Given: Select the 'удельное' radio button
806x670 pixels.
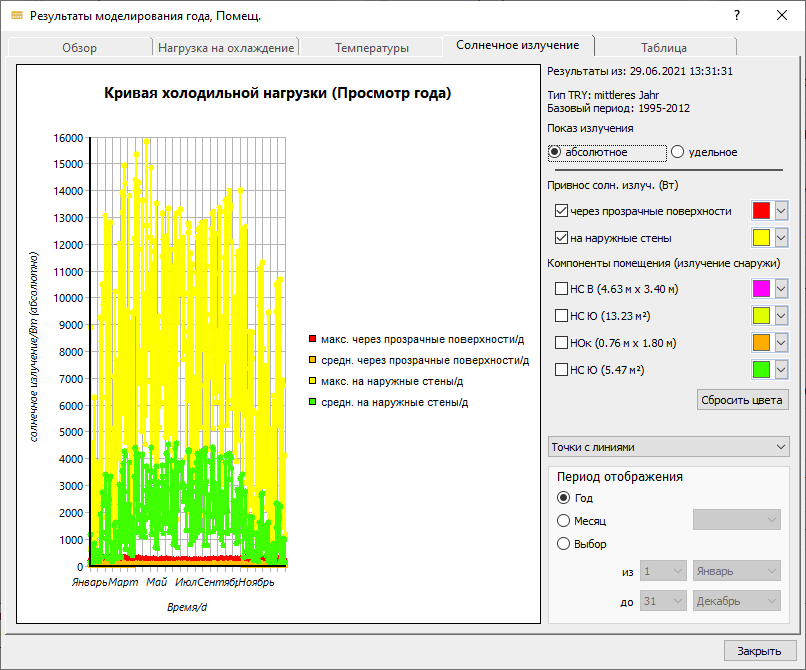Looking at the screenshot, I should (x=677, y=152).
